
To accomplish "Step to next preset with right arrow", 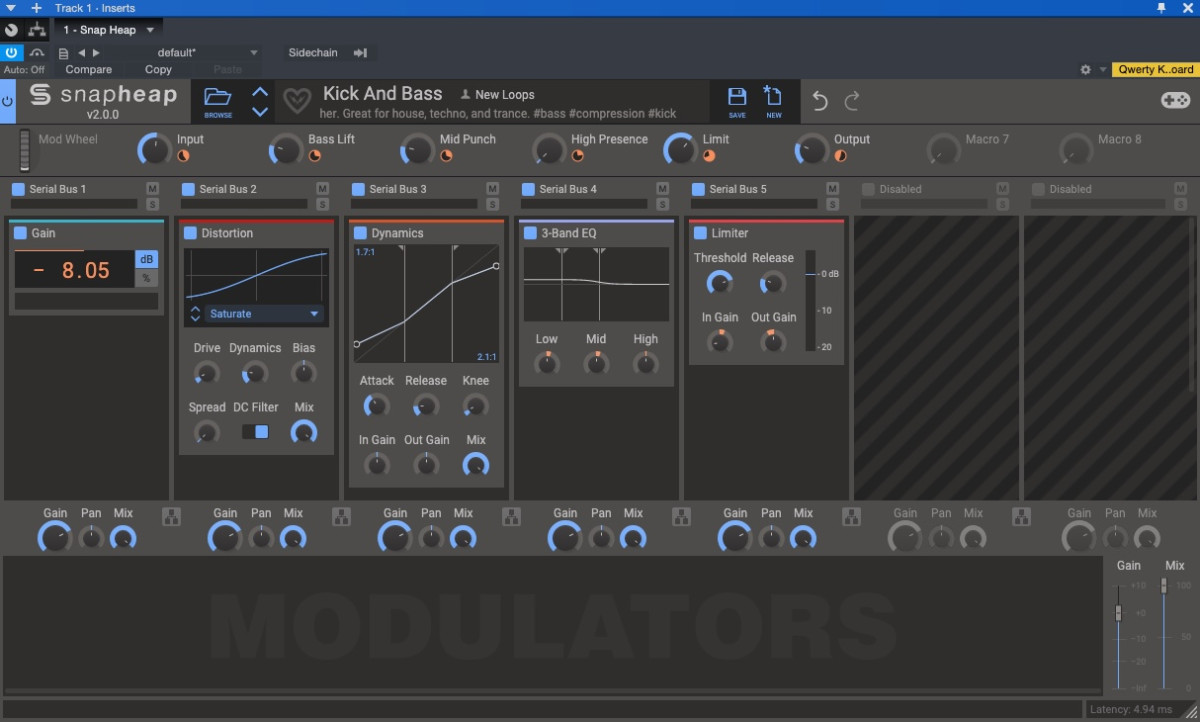I will click(96, 52).
